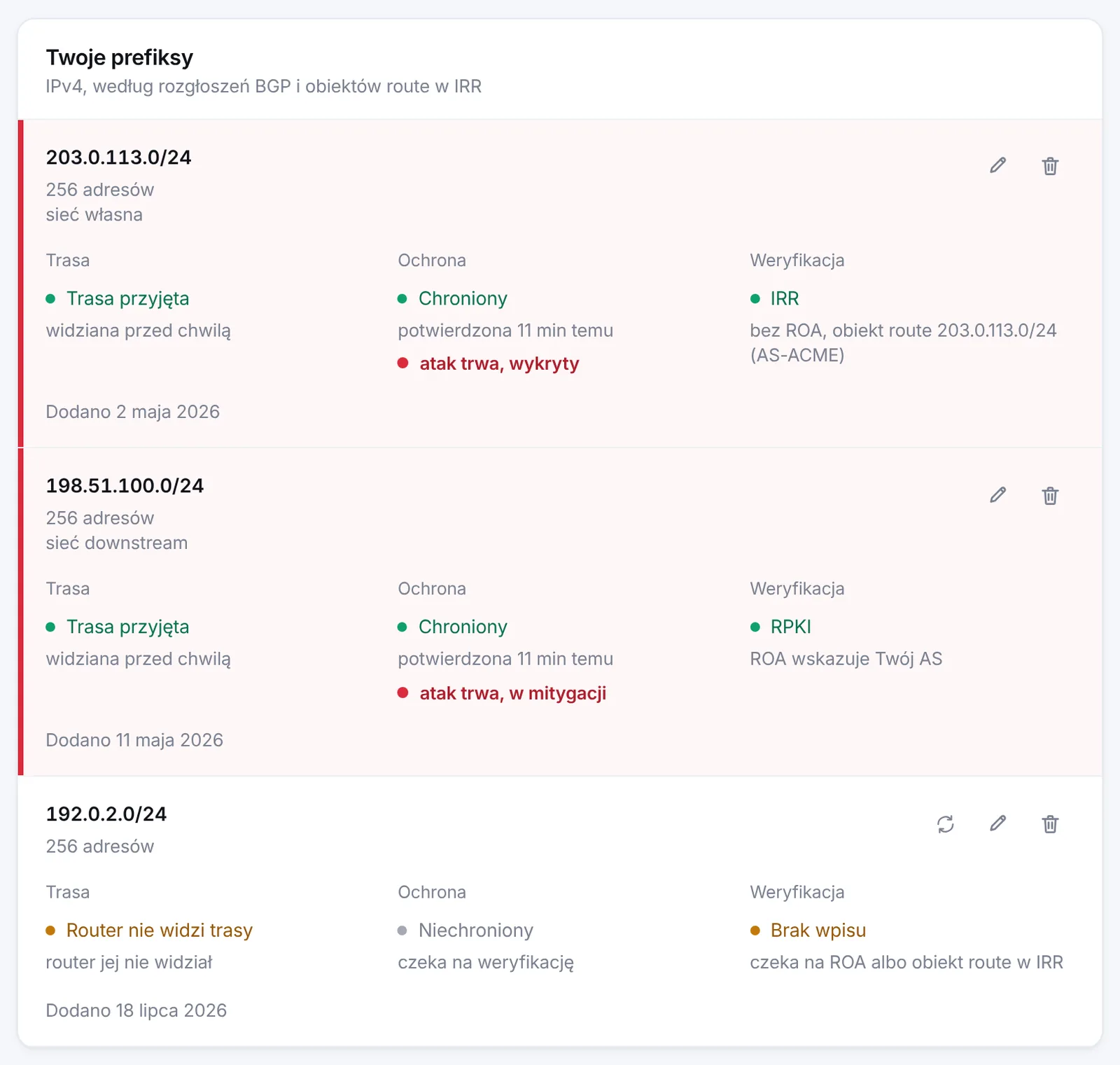Click the RPKI verification label

[791, 627]
